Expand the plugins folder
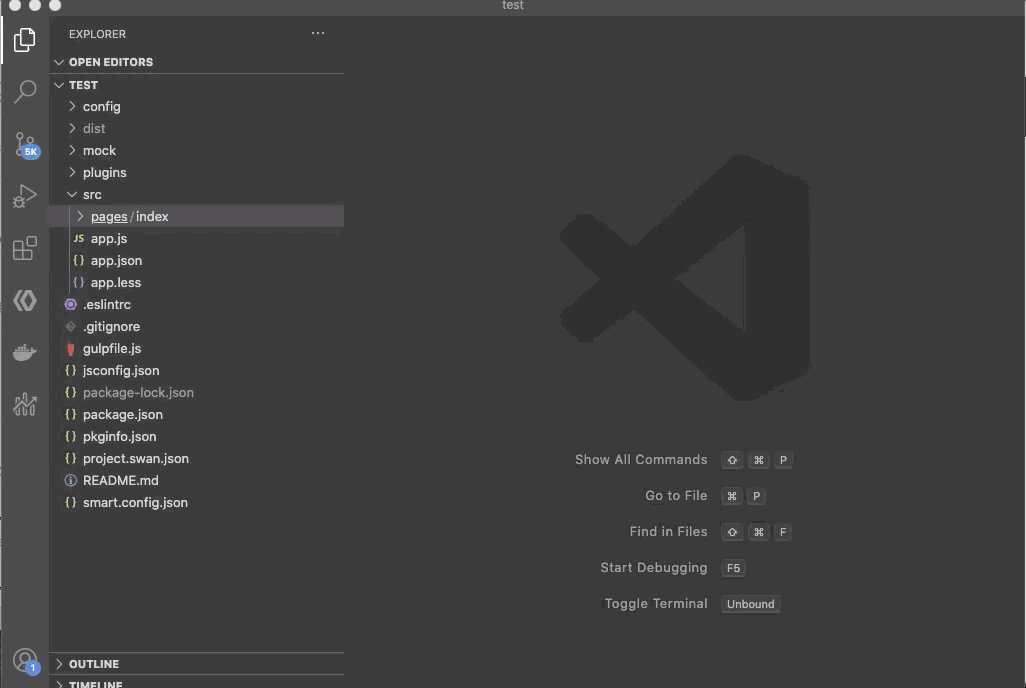 [x=73, y=172]
